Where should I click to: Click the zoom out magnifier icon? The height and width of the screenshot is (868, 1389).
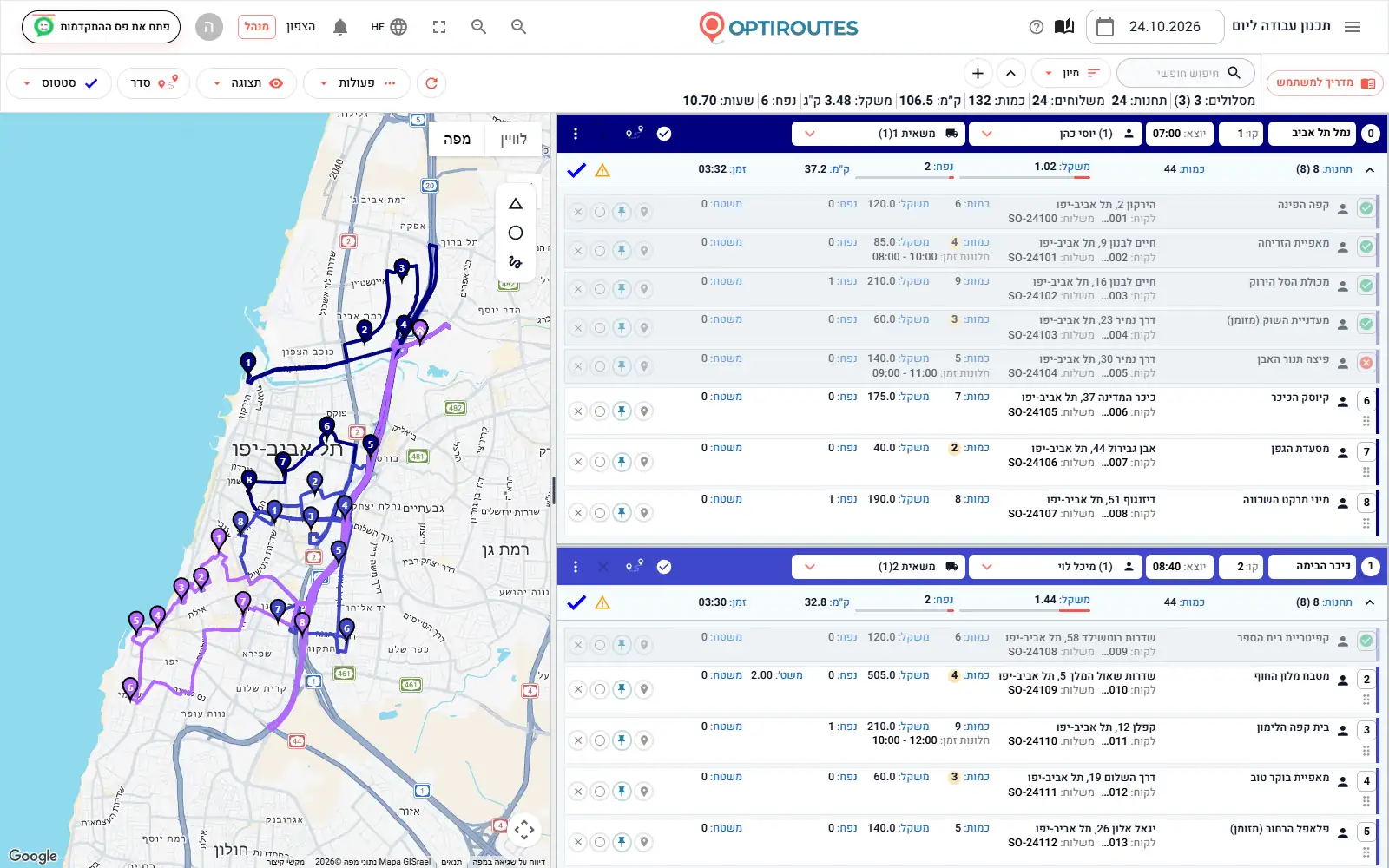[519, 27]
